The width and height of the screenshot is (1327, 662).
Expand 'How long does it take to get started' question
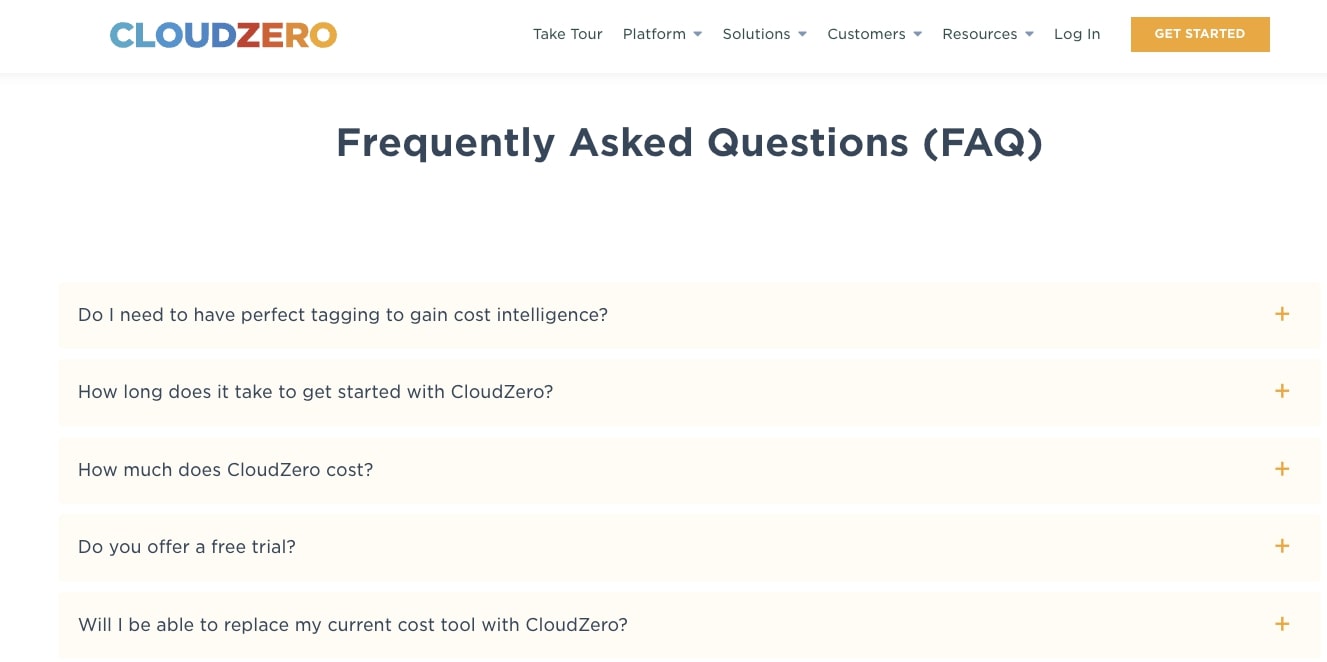click(689, 392)
